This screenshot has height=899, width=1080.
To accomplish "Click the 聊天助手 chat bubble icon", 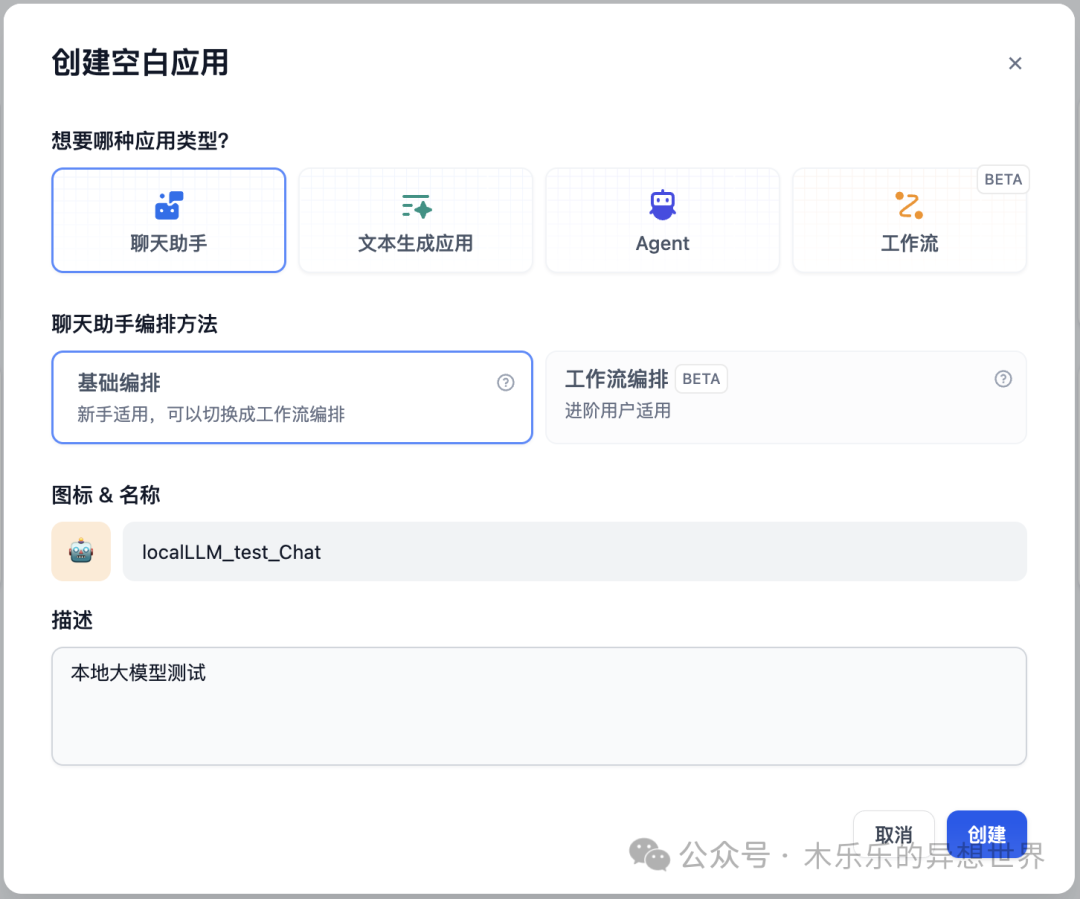I will point(168,205).
